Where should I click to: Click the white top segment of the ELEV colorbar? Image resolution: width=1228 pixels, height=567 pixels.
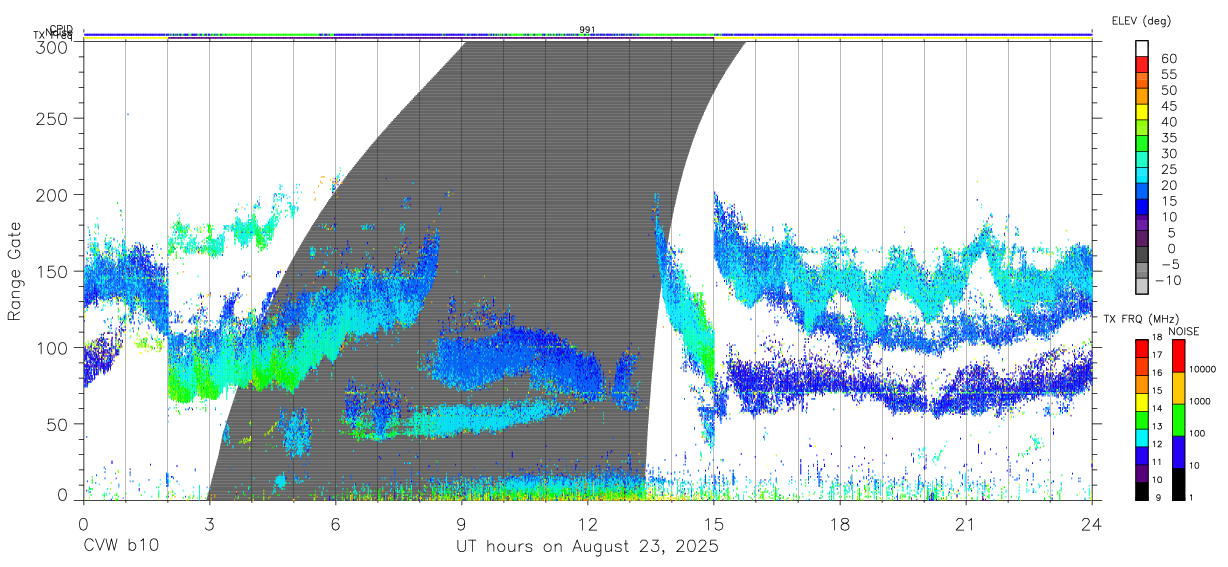point(1142,48)
